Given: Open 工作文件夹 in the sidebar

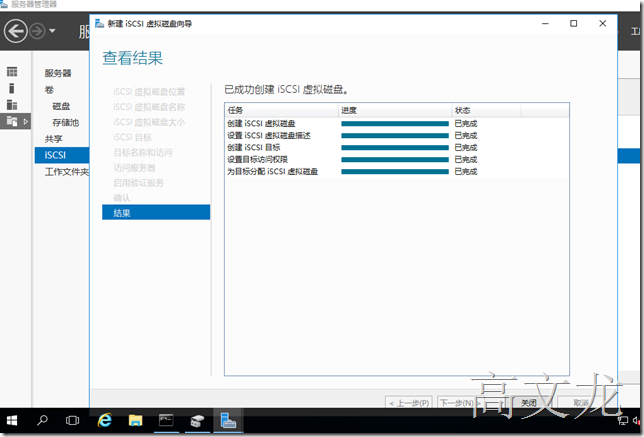Looking at the screenshot, I should pos(67,172).
